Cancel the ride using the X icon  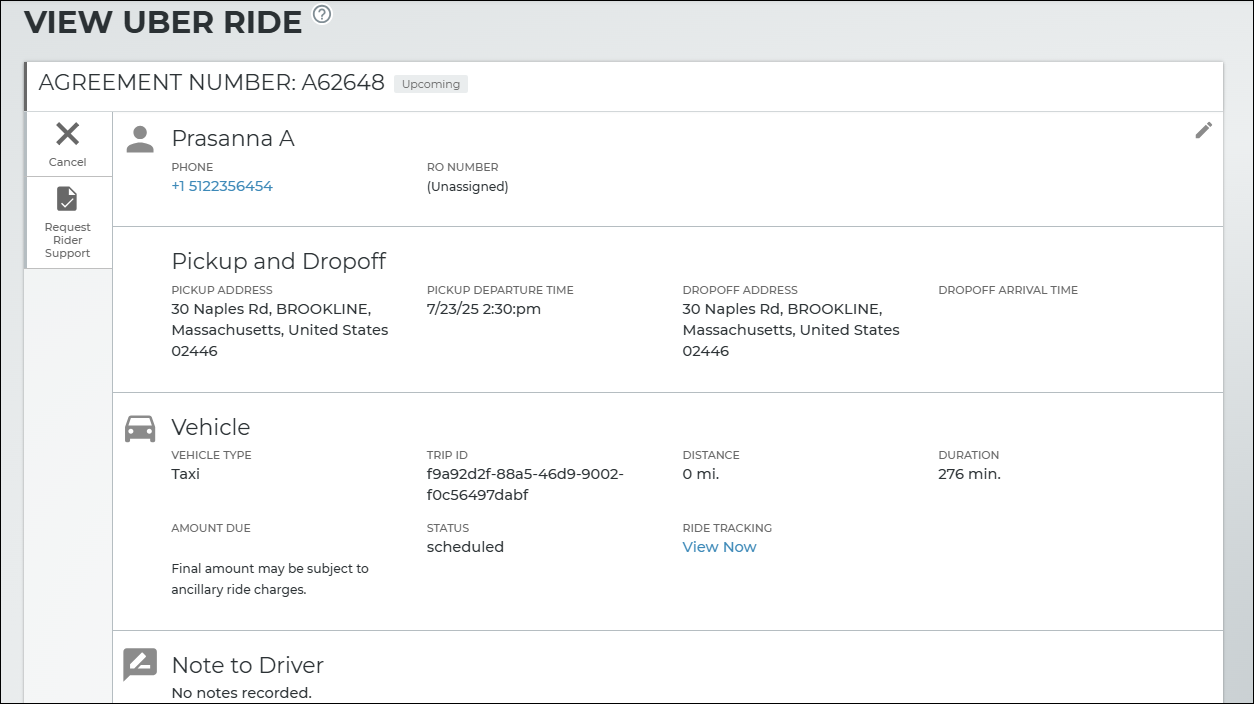(68, 134)
